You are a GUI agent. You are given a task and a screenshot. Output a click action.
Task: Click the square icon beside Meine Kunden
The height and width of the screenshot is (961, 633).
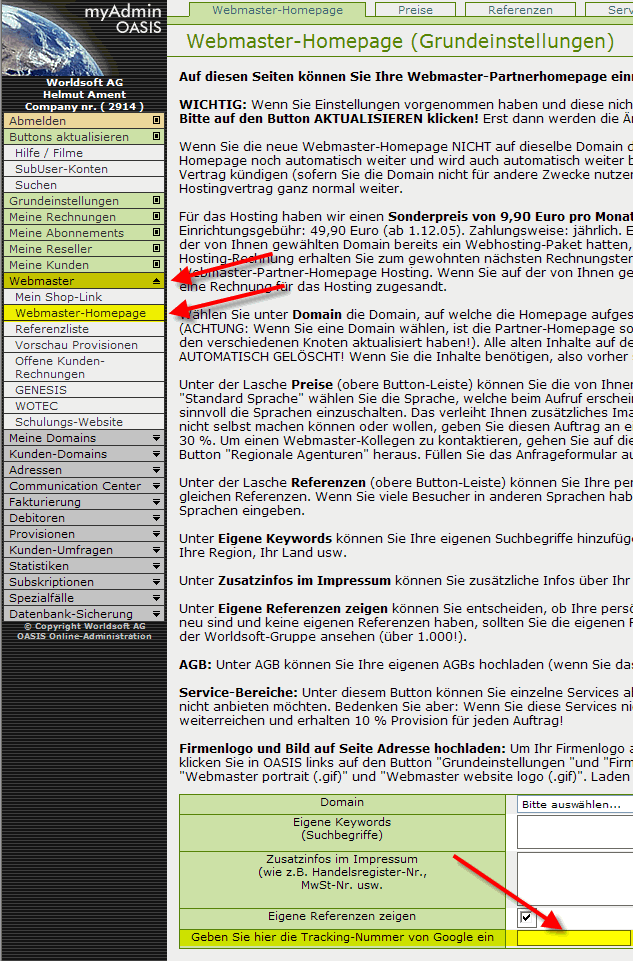click(x=156, y=265)
